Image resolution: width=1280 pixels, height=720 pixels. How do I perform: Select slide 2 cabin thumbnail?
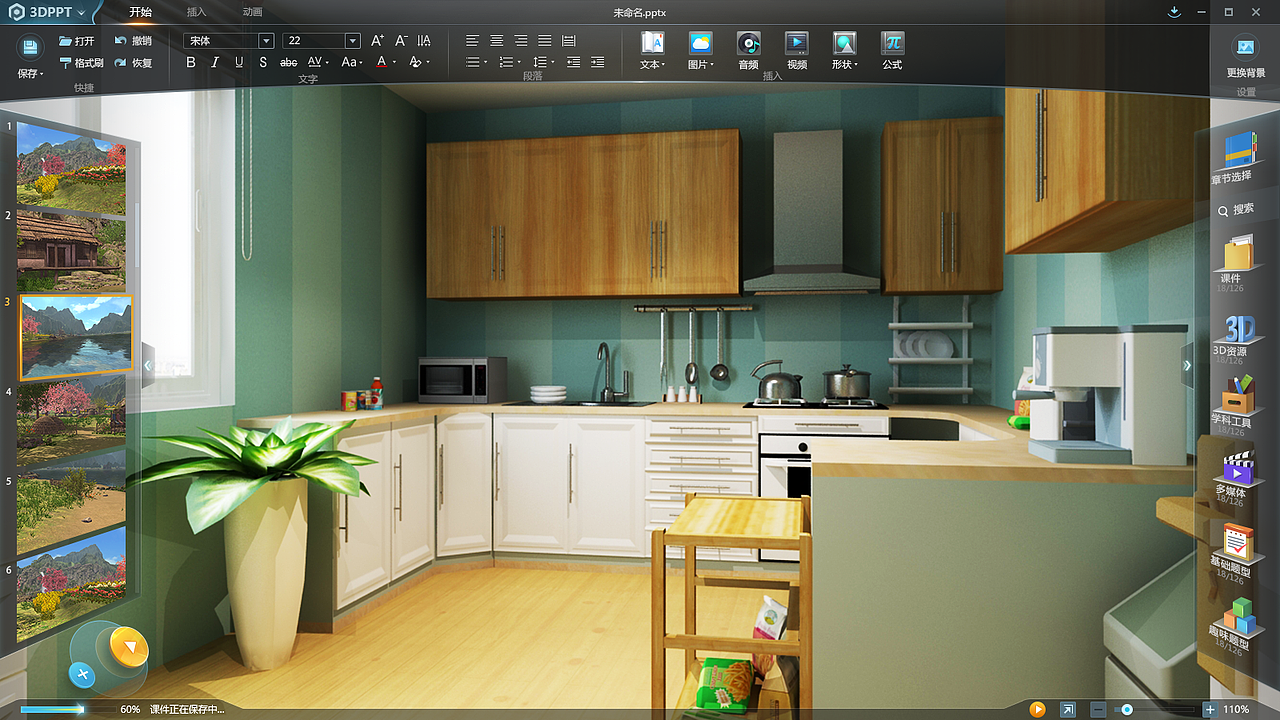tap(70, 249)
